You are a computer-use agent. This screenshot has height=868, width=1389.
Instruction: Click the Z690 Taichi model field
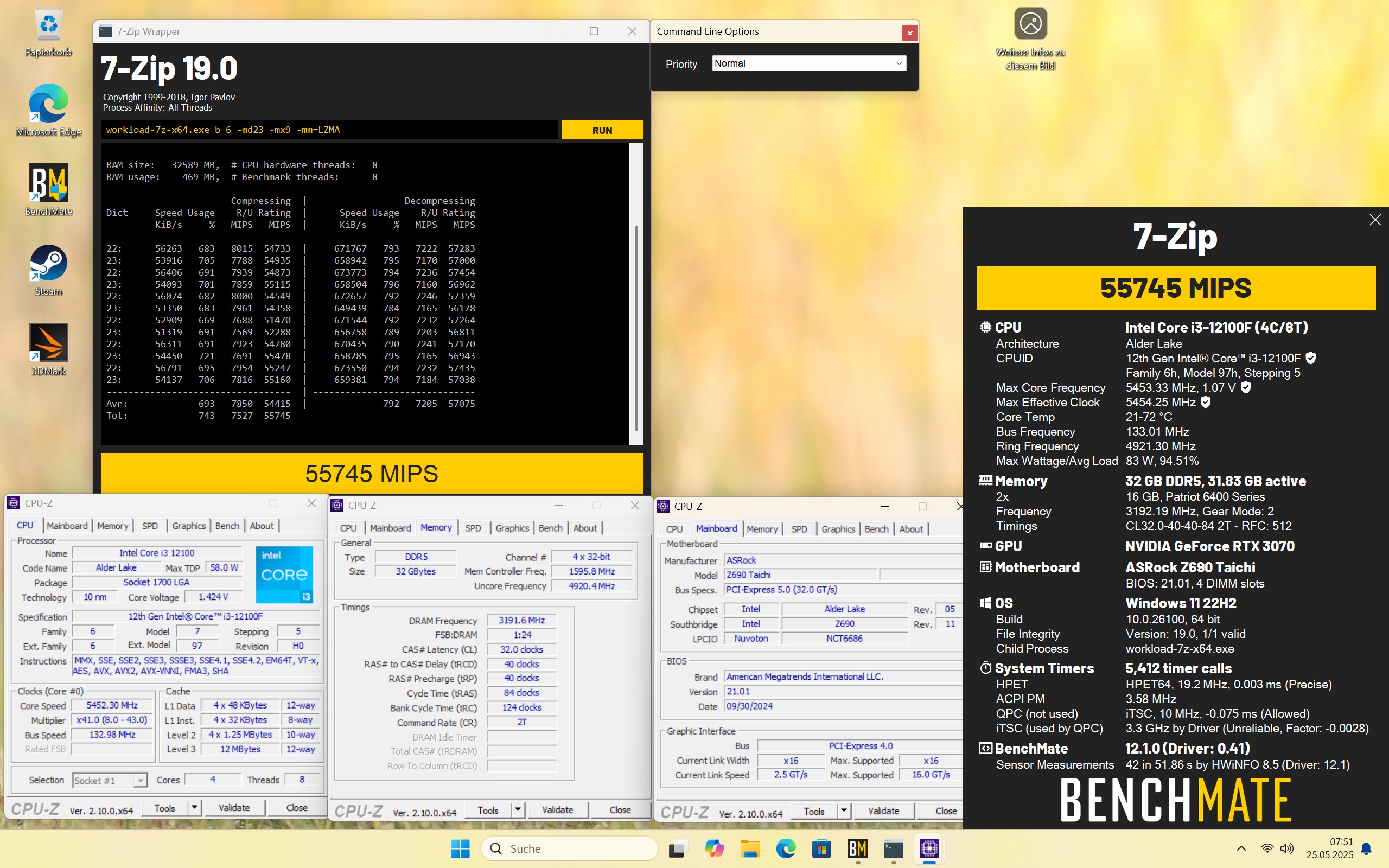(x=801, y=575)
